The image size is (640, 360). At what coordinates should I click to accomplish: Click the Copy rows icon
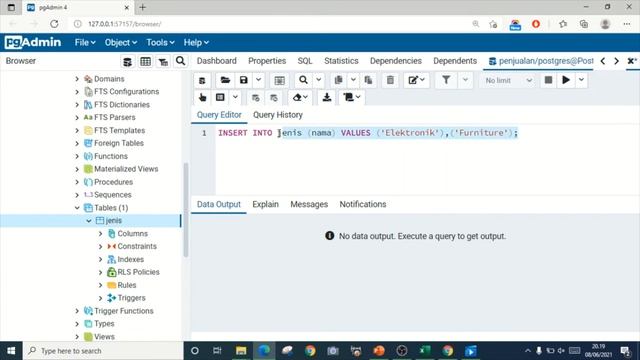pos(338,80)
